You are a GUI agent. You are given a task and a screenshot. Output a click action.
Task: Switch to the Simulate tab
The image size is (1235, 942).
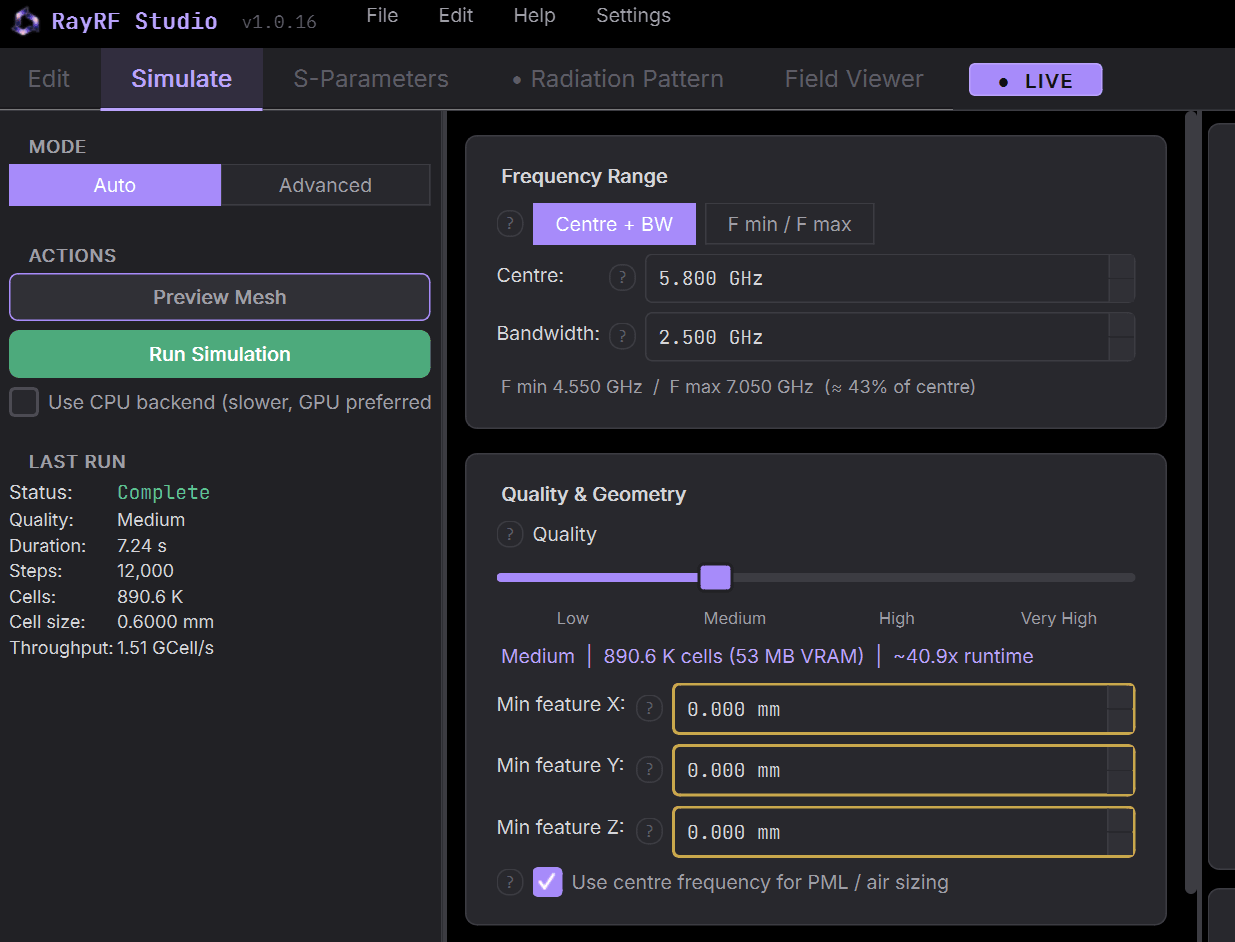pos(181,79)
